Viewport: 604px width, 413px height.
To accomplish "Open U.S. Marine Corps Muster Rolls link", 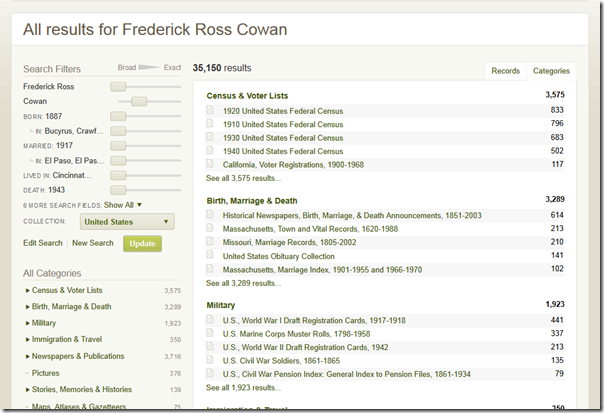I will click(296, 334).
